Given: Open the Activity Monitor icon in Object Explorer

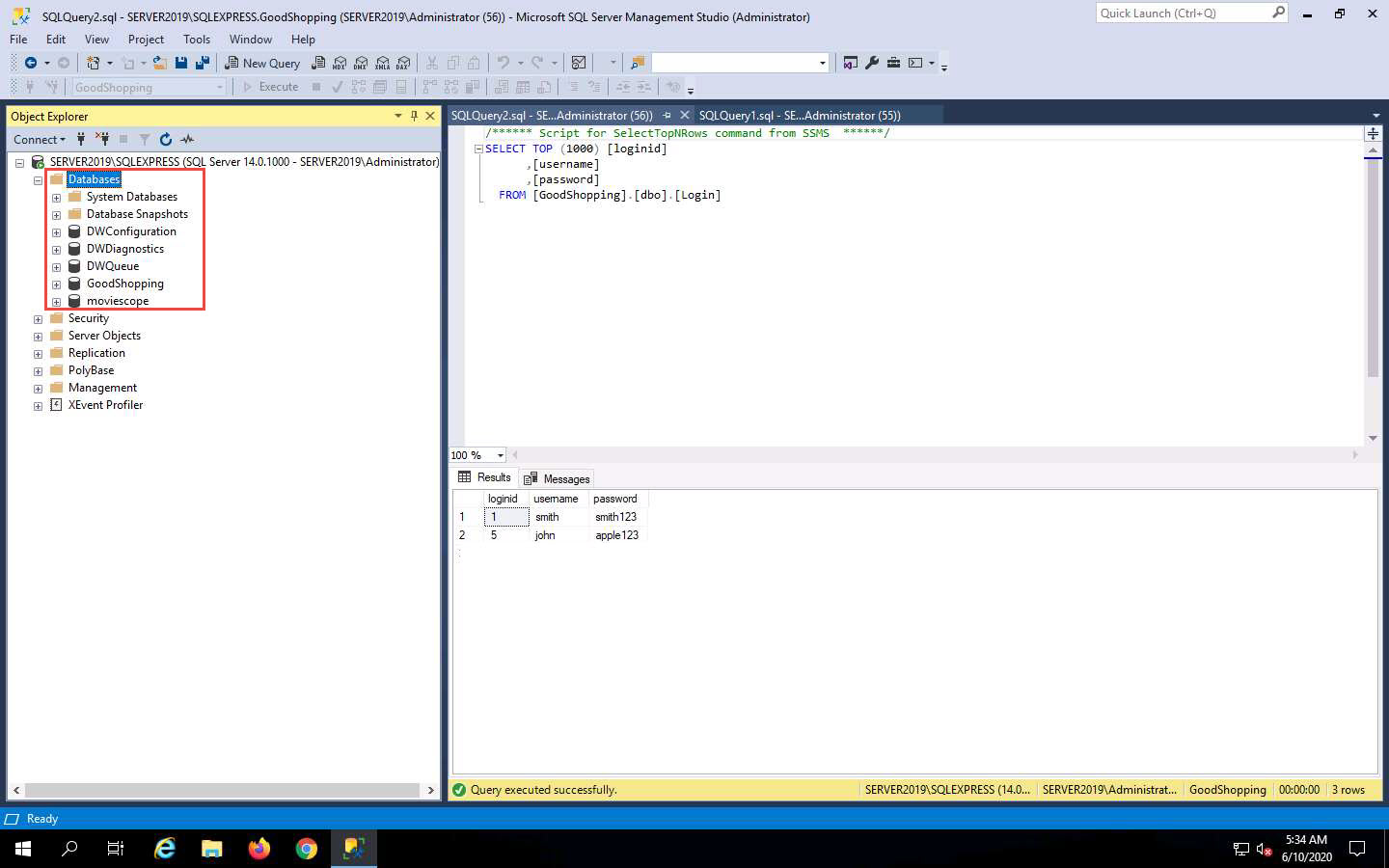Looking at the screenshot, I should [x=187, y=139].
